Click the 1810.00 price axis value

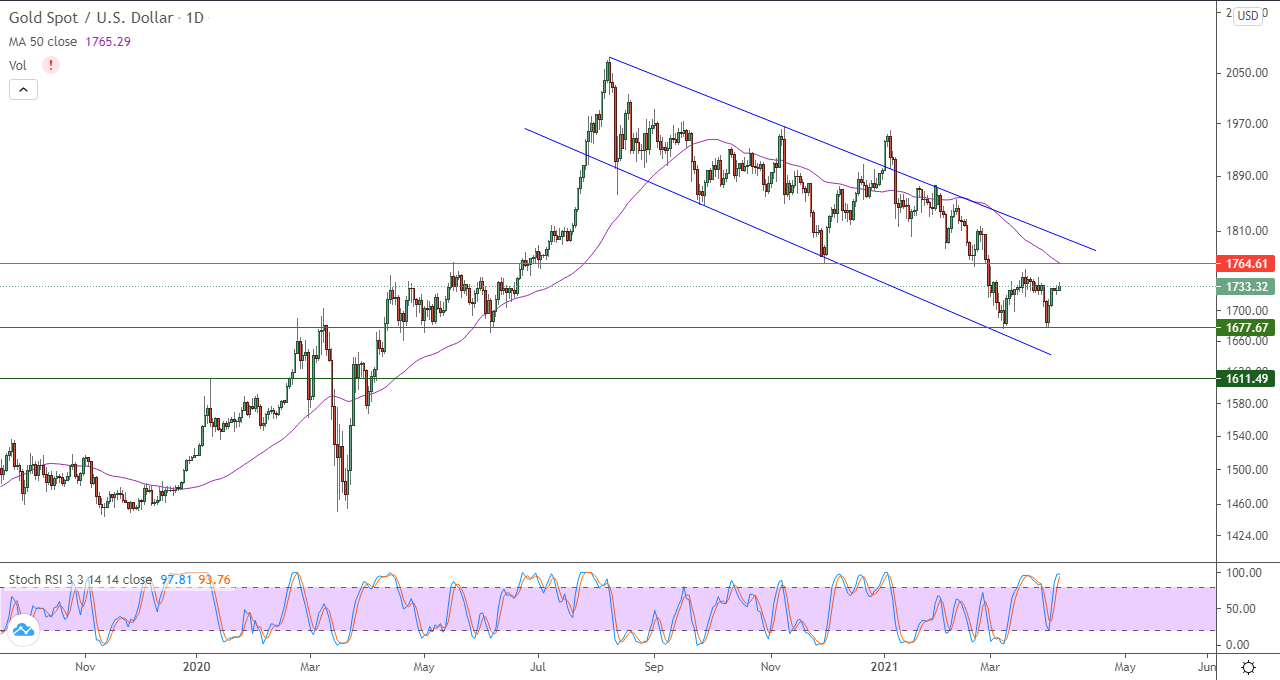tap(1246, 231)
